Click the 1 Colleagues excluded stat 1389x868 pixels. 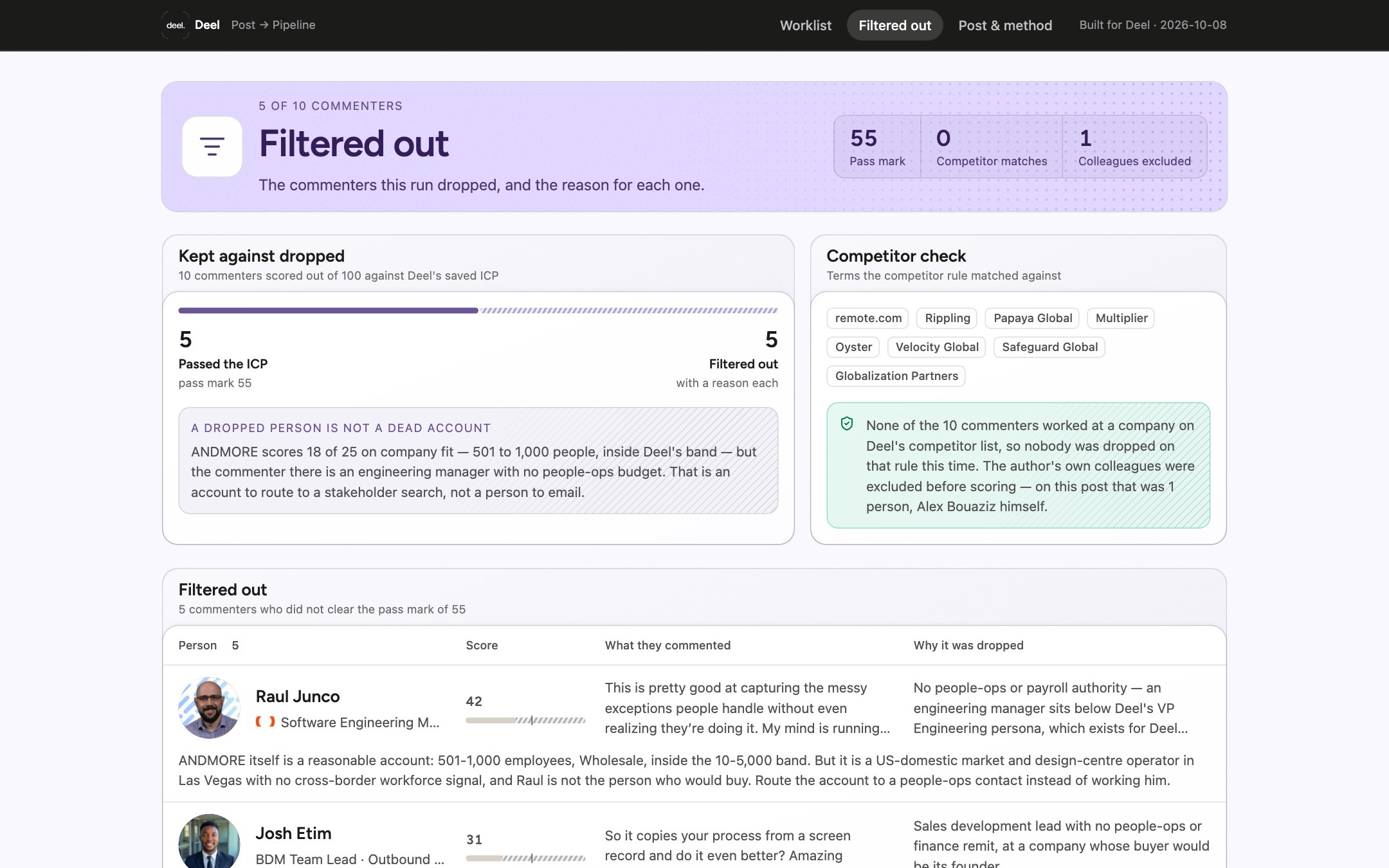point(1134,147)
